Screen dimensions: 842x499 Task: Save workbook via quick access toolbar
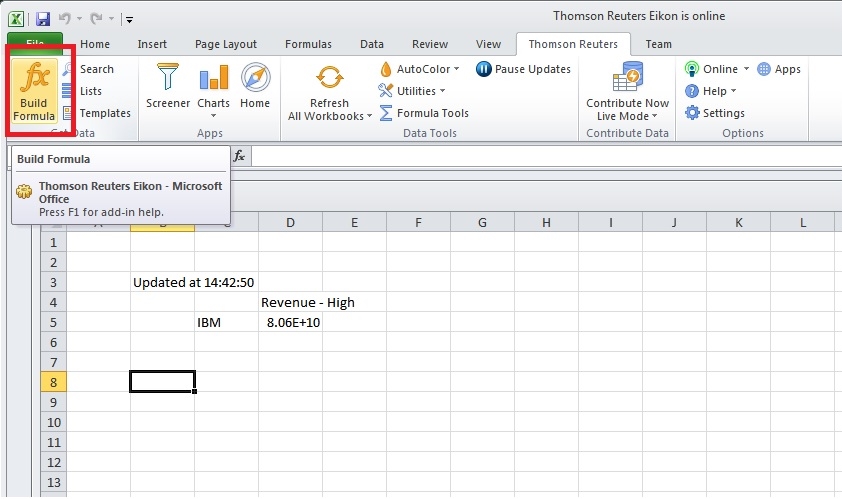pyautogui.click(x=42, y=19)
